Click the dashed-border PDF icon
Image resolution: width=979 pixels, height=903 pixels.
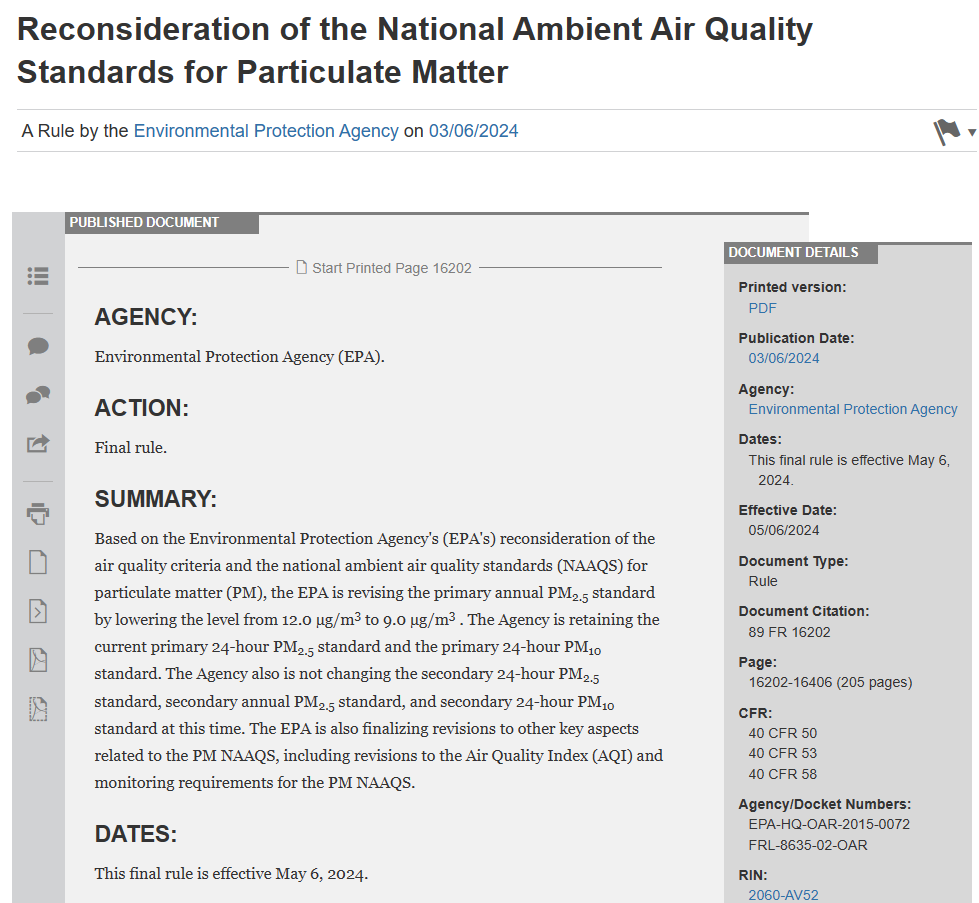pyautogui.click(x=38, y=709)
